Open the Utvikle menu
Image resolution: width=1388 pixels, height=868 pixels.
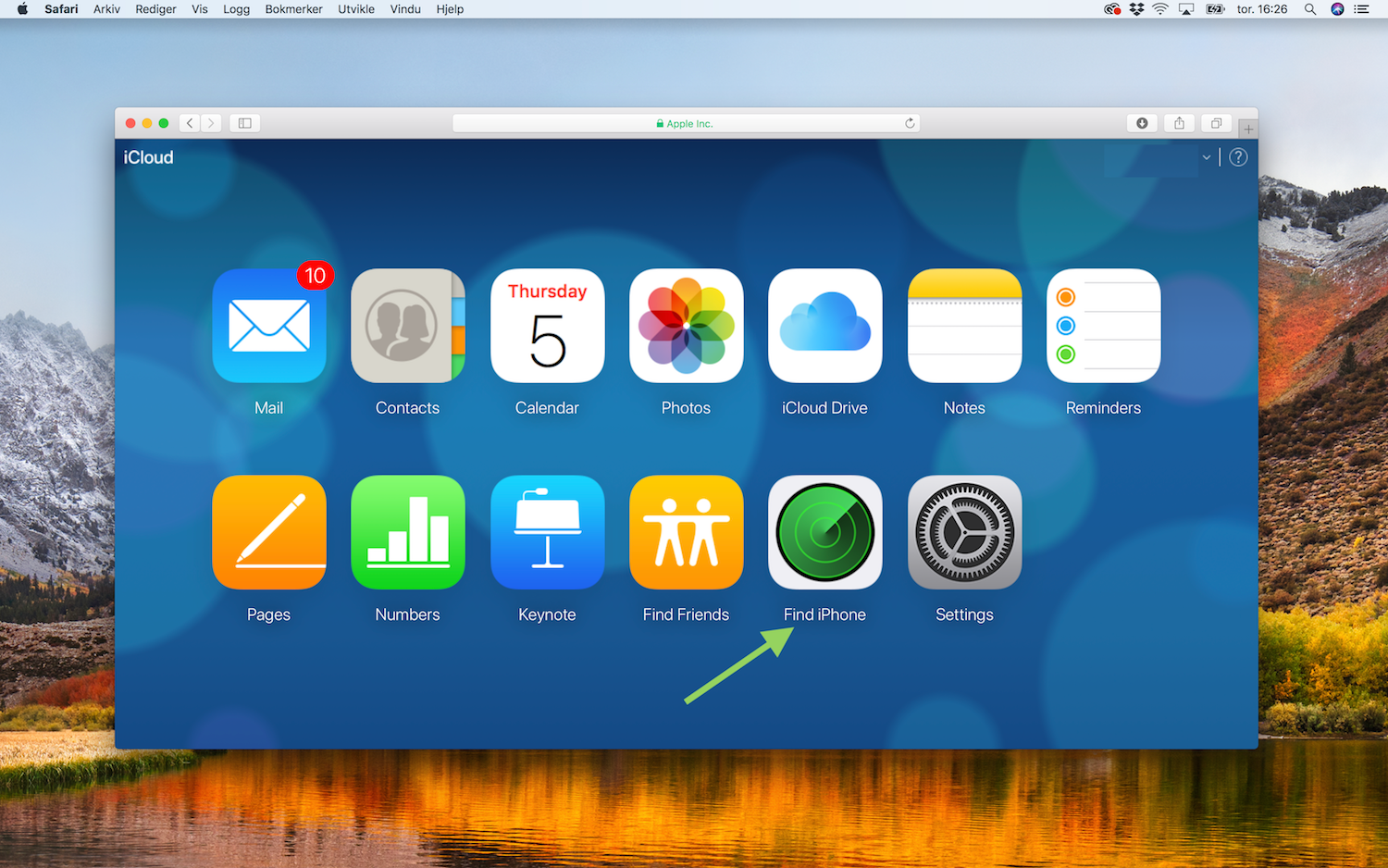(356, 9)
